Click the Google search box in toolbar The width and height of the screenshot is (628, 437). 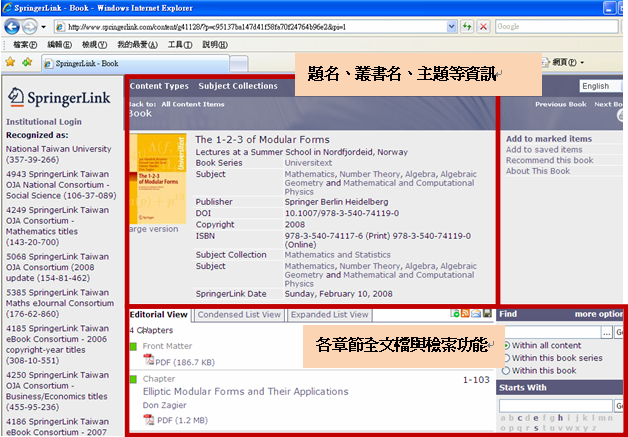tap(557, 27)
